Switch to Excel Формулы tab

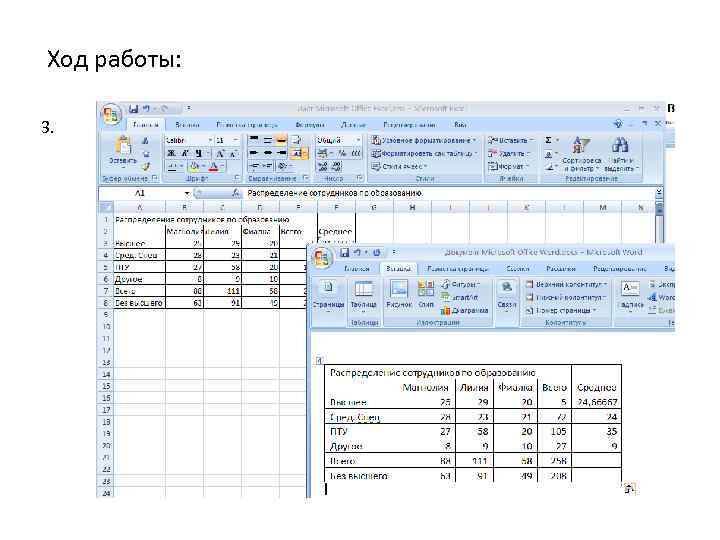click(310, 124)
